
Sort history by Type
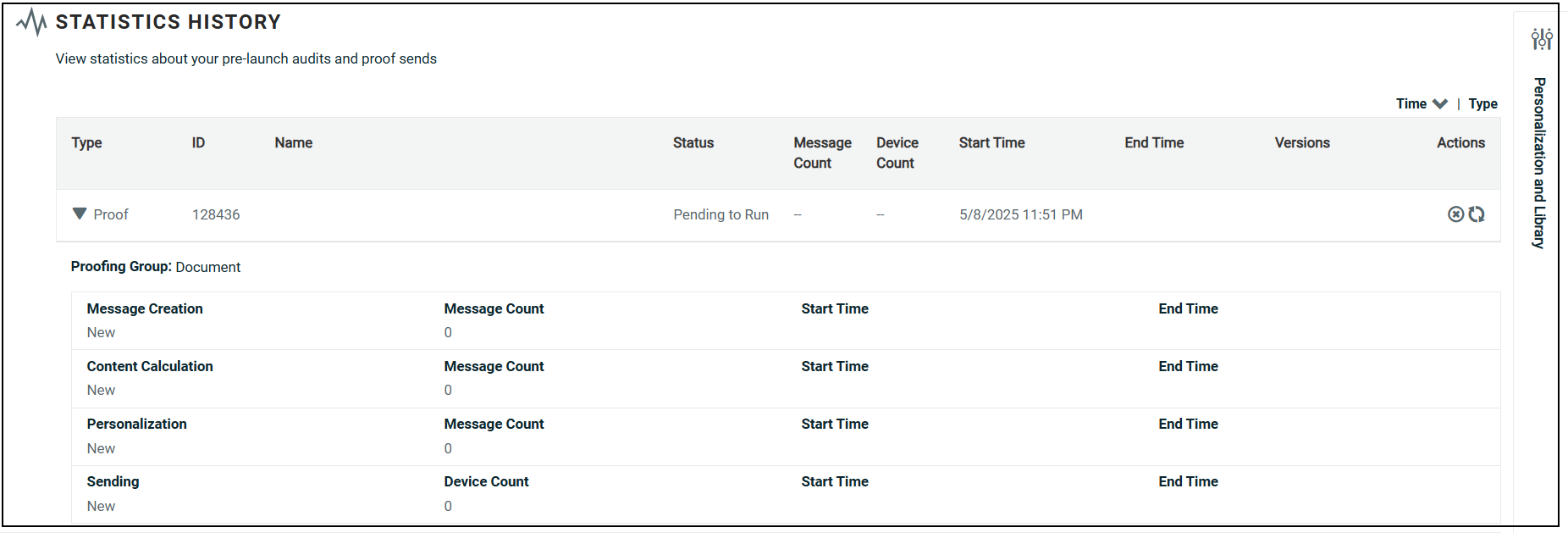pos(1482,103)
